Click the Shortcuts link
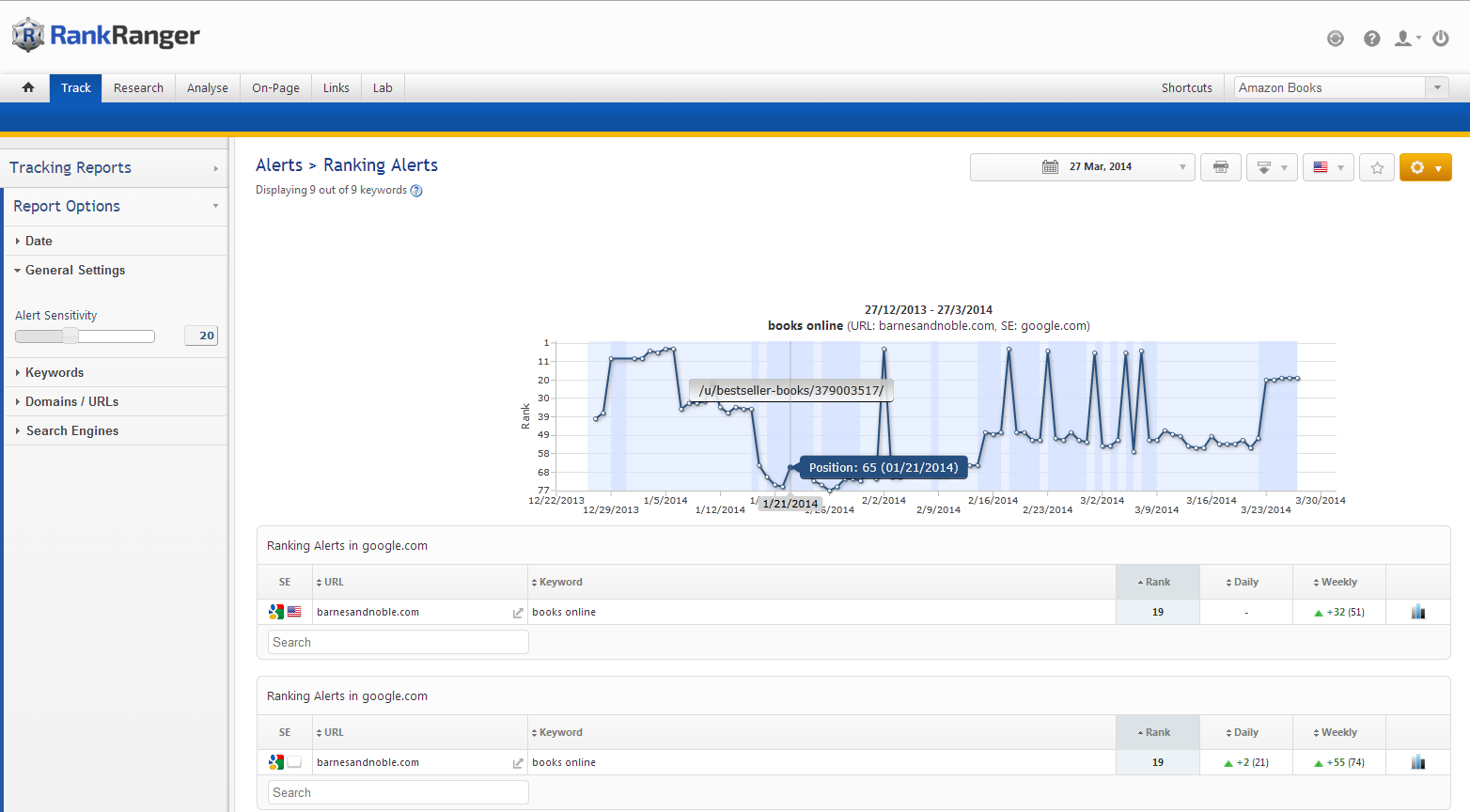1470x812 pixels. tap(1186, 87)
